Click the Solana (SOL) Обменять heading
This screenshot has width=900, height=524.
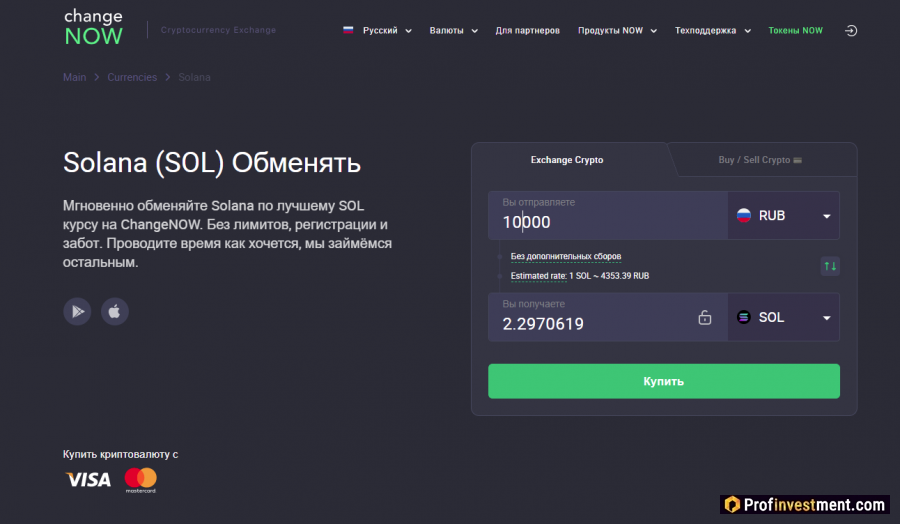pos(212,162)
